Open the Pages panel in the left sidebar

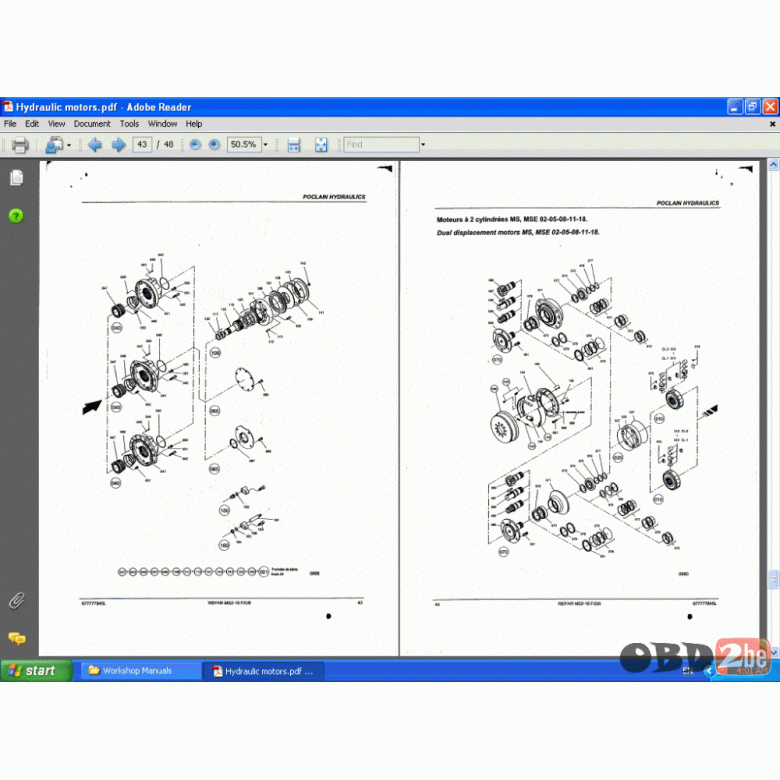(x=16, y=178)
